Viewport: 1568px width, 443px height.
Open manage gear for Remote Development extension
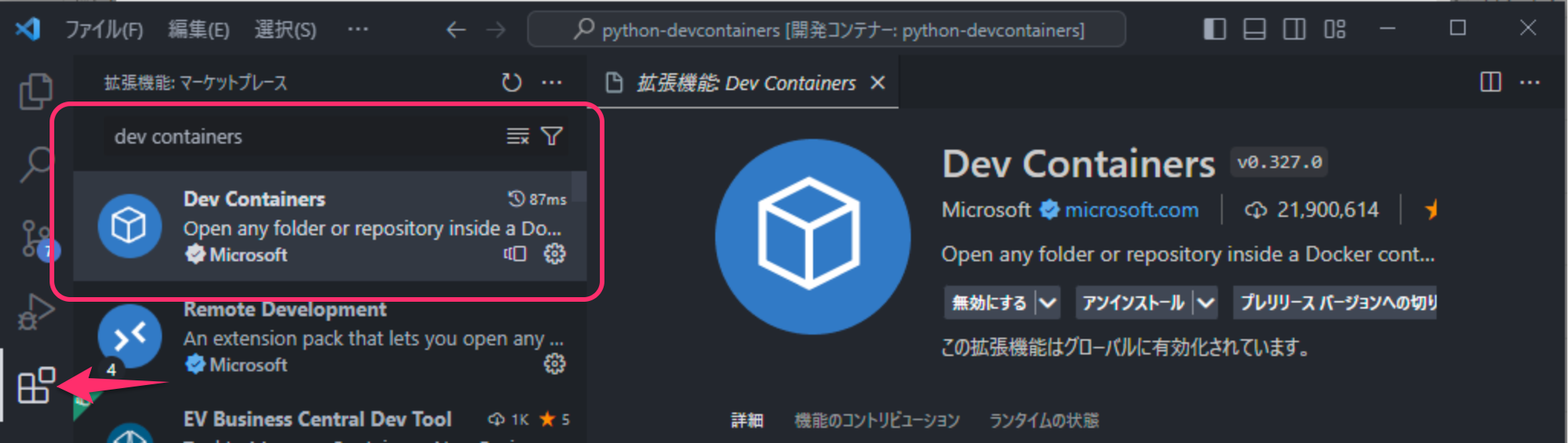[555, 364]
